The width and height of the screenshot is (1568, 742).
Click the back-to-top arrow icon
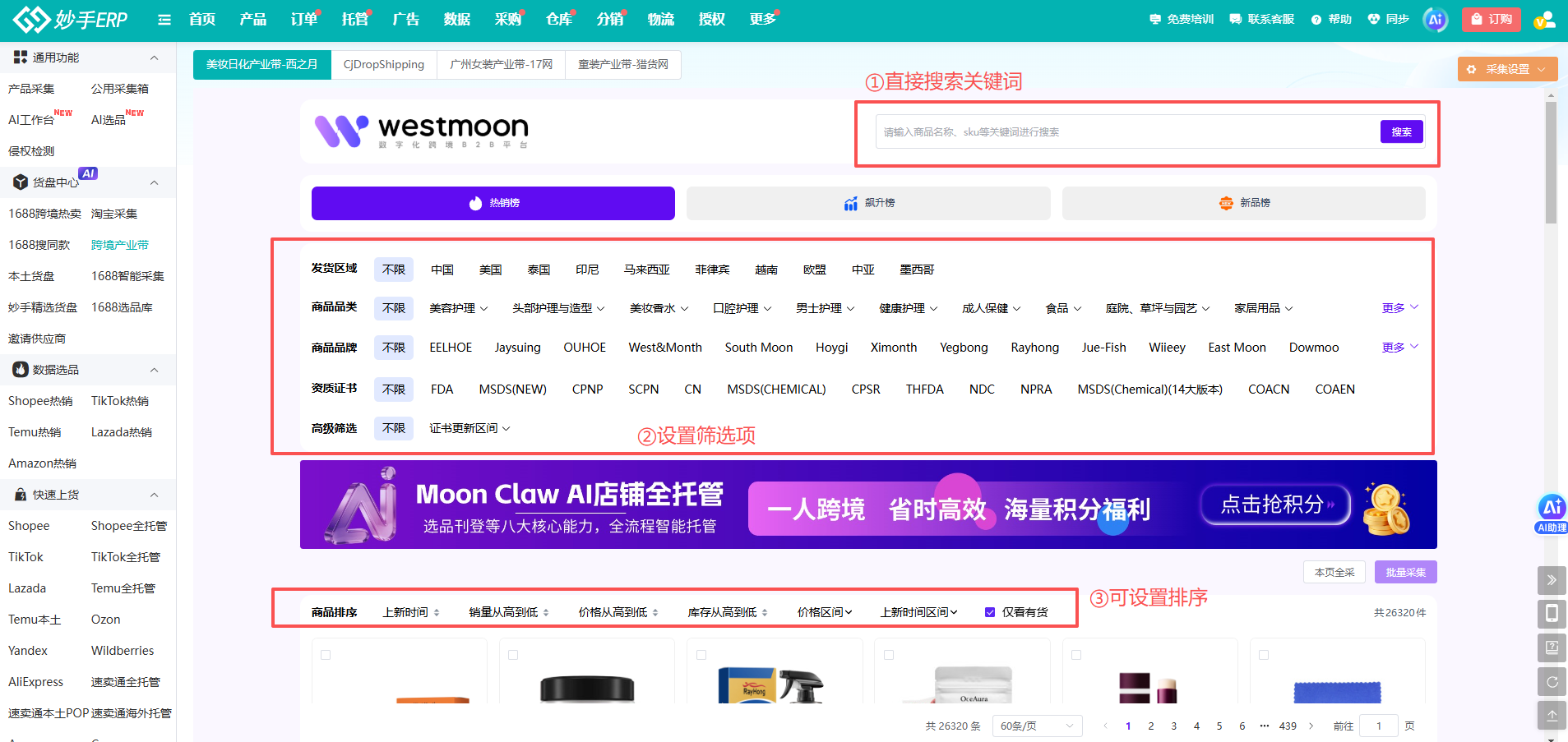1552,715
